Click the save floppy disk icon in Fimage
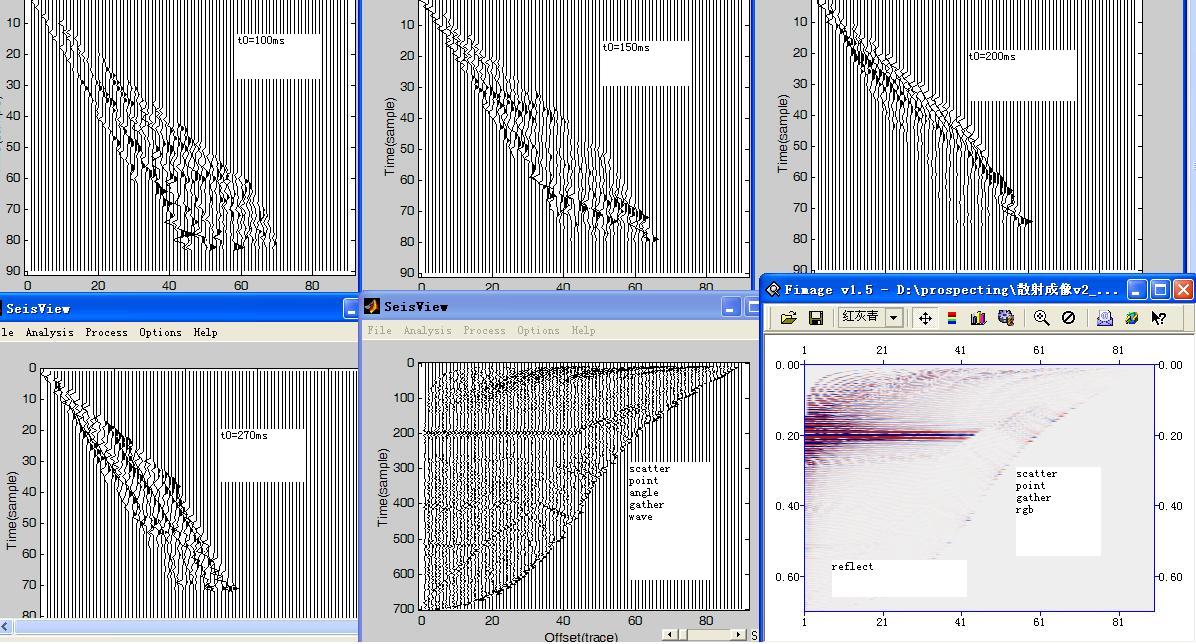 pos(815,318)
